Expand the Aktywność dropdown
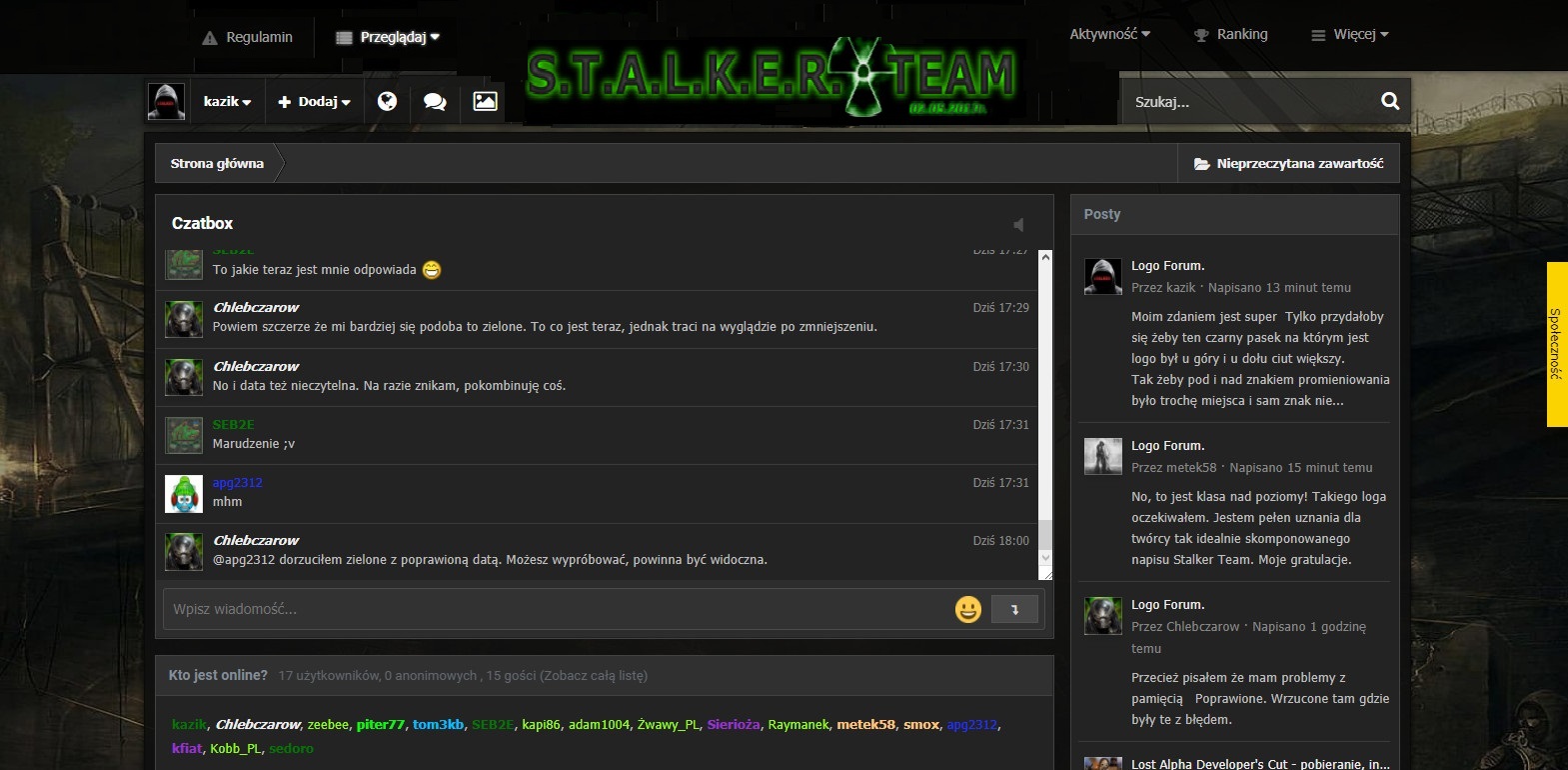This screenshot has width=1568, height=770. tap(1109, 34)
